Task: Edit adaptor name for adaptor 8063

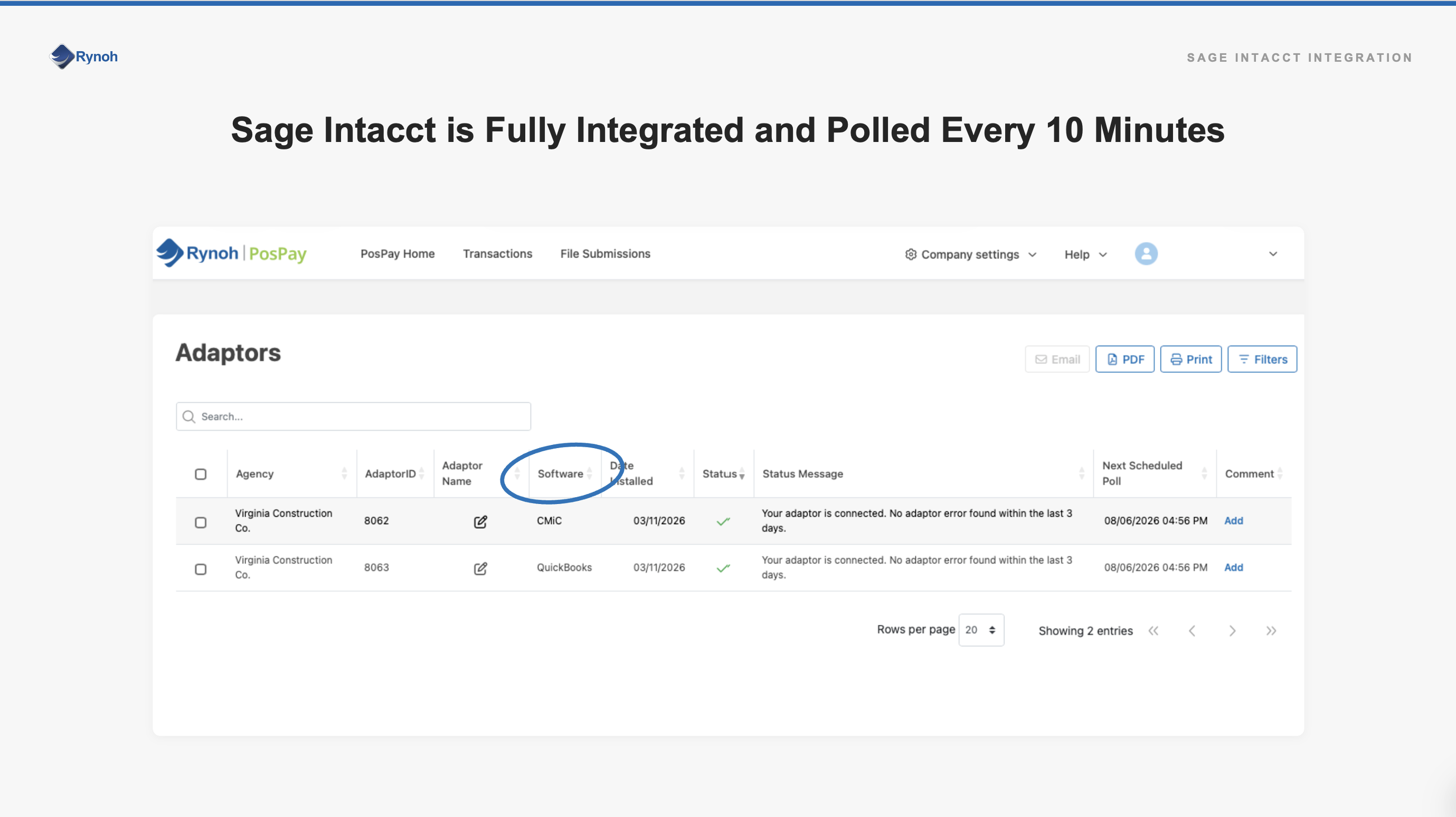Action: [480, 568]
